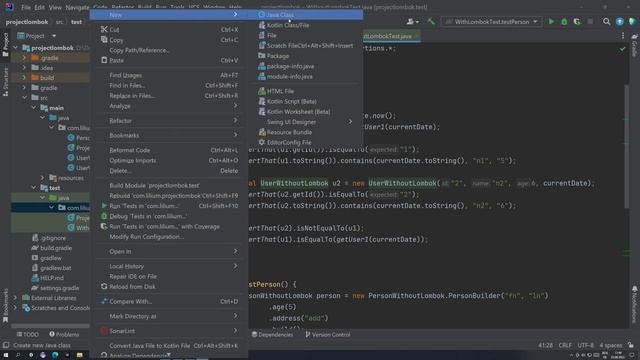Open the Version Control tool window tab
Viewport: 640px width, 360px height.
tap(328, 335)
